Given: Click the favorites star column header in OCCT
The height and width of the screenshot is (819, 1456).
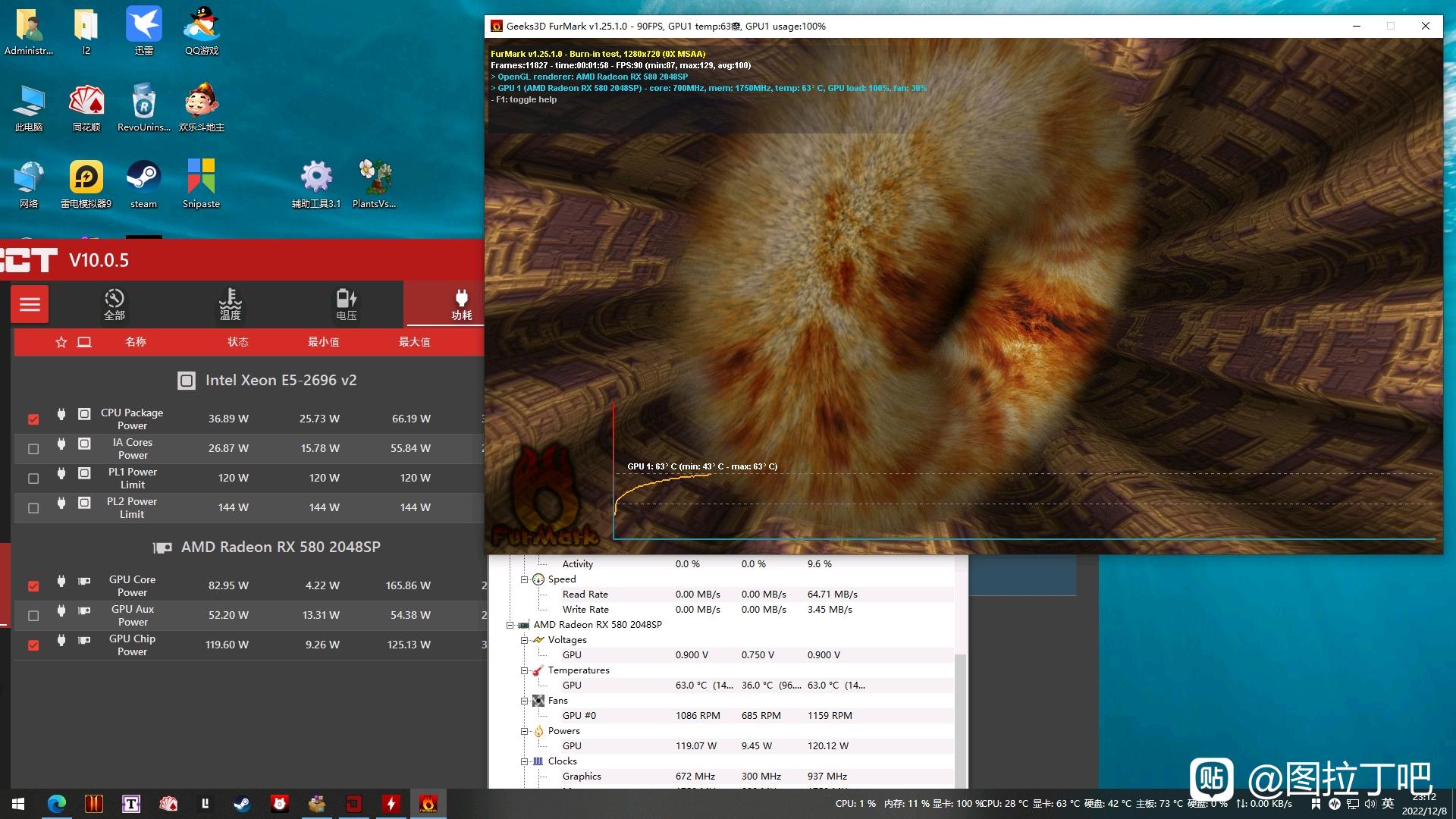Looking at the screenshot, I should [61, 342].
